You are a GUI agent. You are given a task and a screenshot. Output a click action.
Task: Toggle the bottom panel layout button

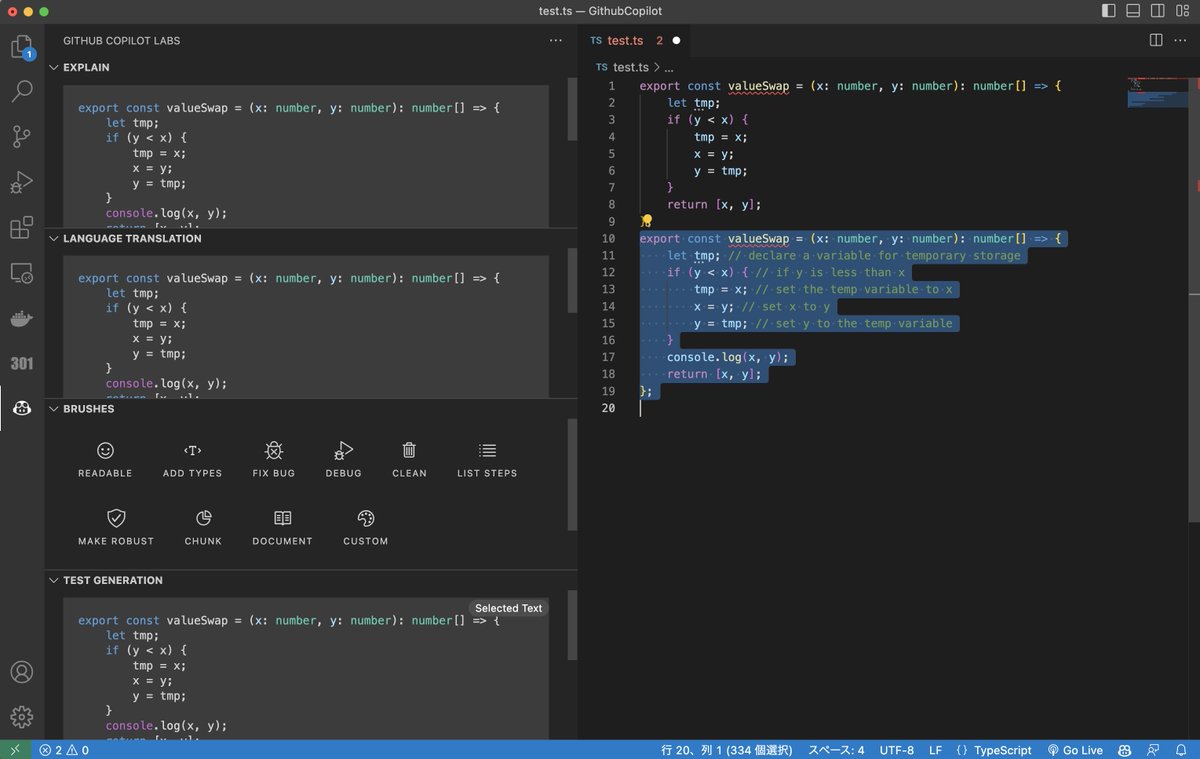1133,11
